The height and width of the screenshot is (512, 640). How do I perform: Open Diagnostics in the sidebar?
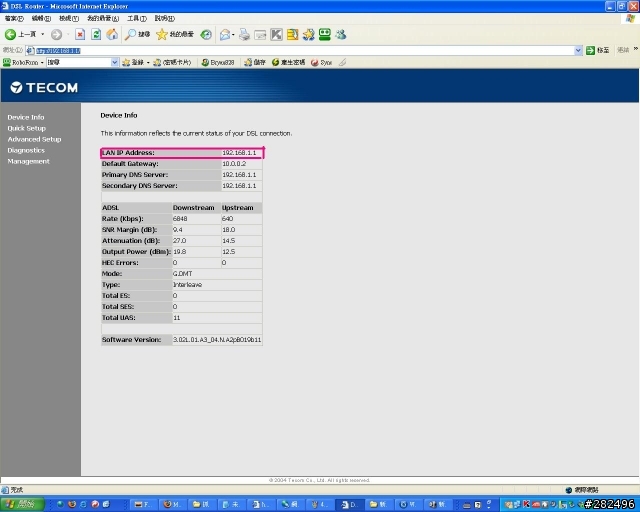click(x=26, y=150)
